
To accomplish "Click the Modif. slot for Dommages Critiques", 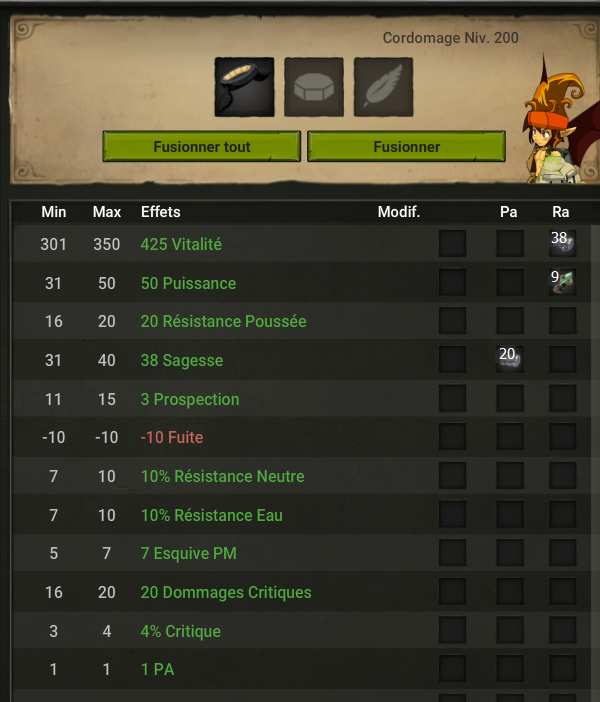I will pyautogui.click(x=452, y=591).
